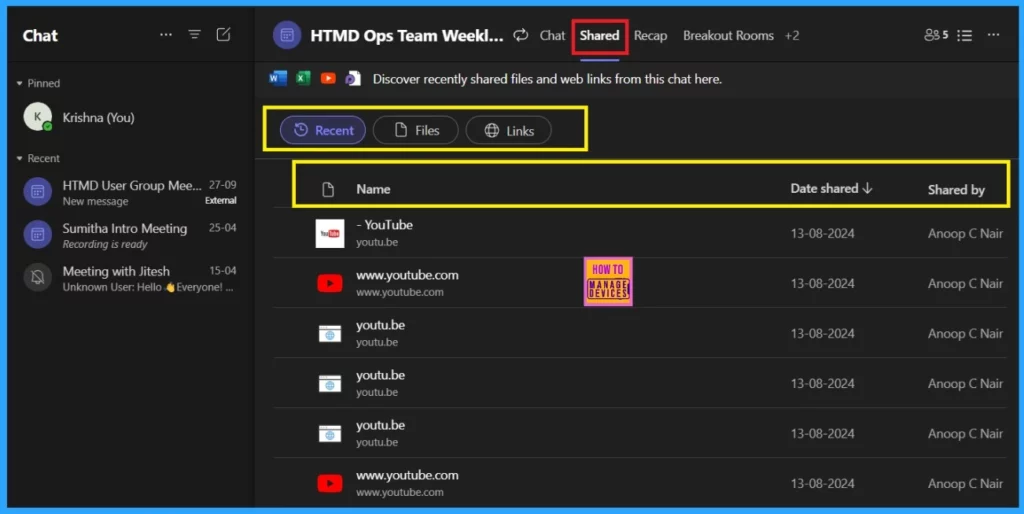Select the Recent filter pill
Viewport: 1024px width, 514px height.
[x=323, y=131]
